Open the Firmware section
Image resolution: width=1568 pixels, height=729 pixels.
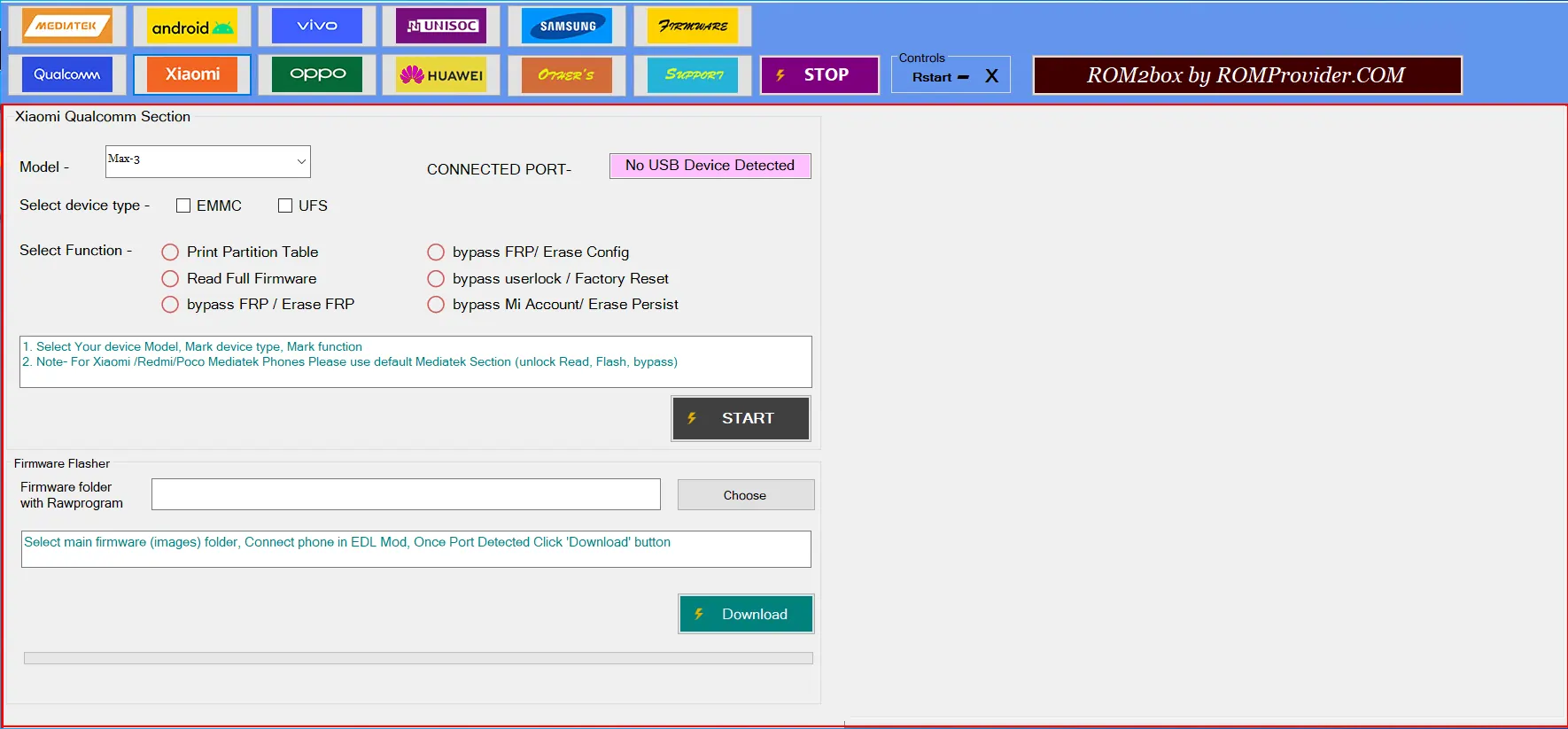(693, 27)
